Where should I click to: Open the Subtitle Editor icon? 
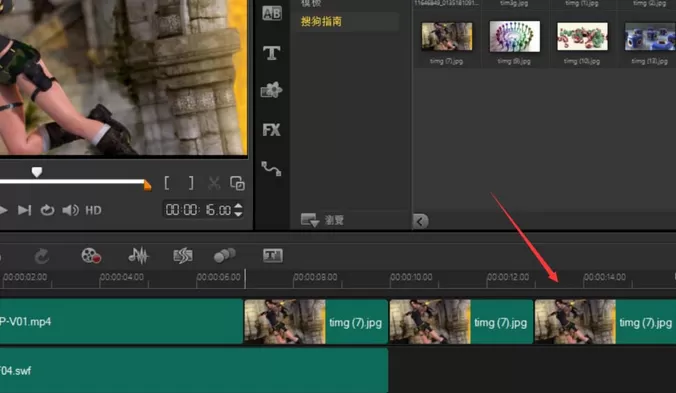(x=273, y=256)
